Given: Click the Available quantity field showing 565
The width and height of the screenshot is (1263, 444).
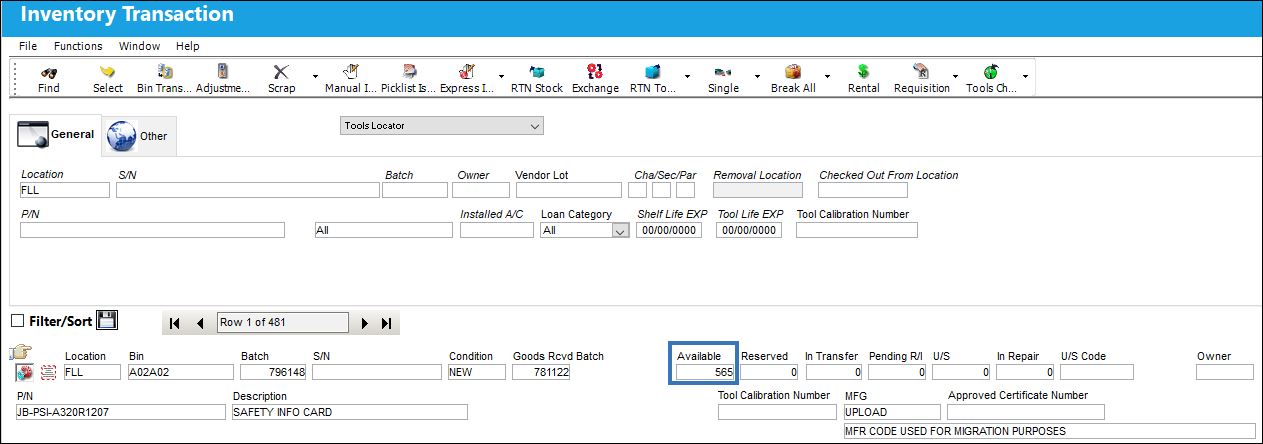Looking at the screenshot, I should click(706, 372).
